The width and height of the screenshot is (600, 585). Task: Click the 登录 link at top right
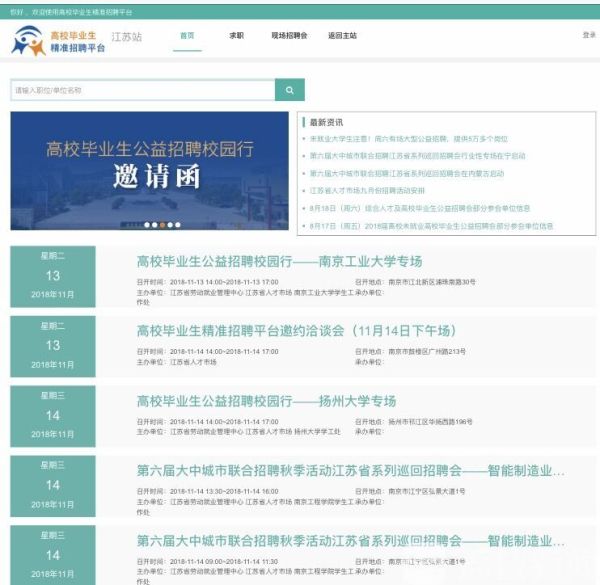[588, 35]
